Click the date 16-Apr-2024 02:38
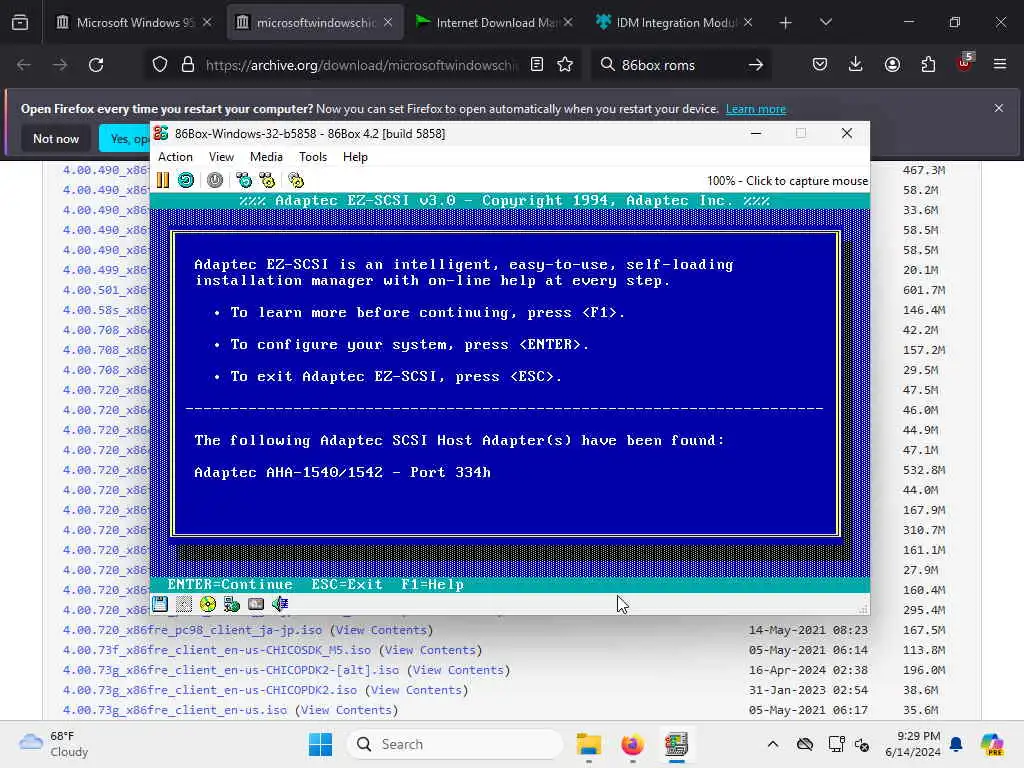Screen dimensions: 1024x768 (x=808, y=670)
